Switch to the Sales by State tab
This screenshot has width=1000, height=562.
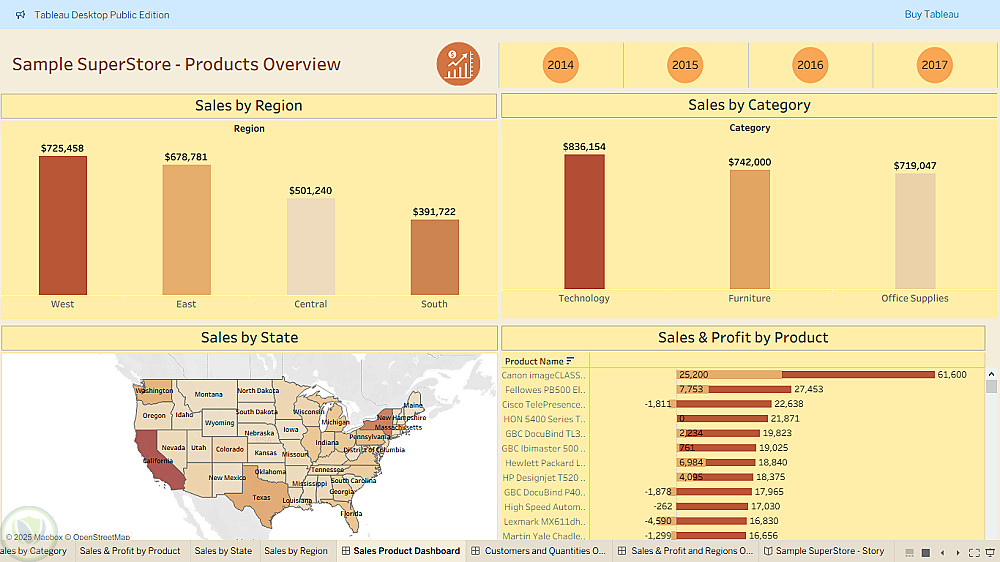coord(223,551)
